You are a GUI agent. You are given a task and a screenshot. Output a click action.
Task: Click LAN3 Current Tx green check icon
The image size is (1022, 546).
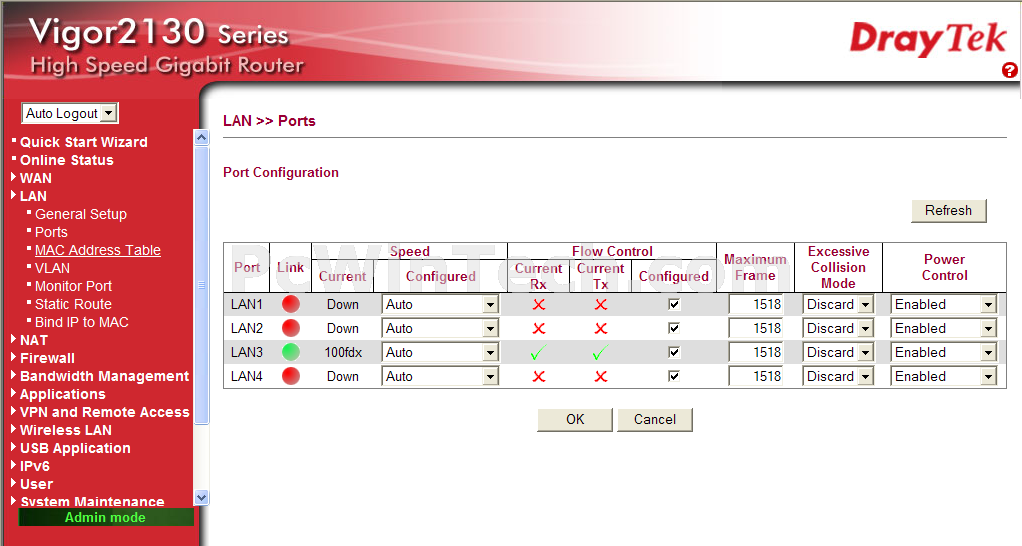click(x=600, y=352)
